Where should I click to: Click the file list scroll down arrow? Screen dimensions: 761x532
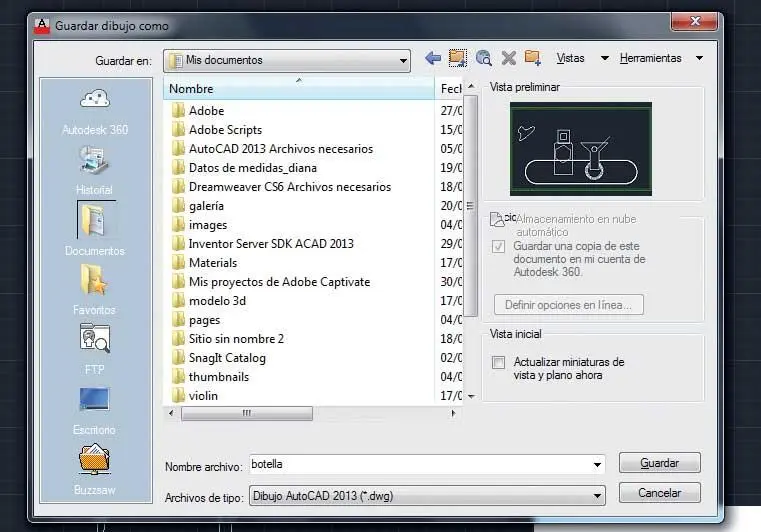[x=471, y=397]
